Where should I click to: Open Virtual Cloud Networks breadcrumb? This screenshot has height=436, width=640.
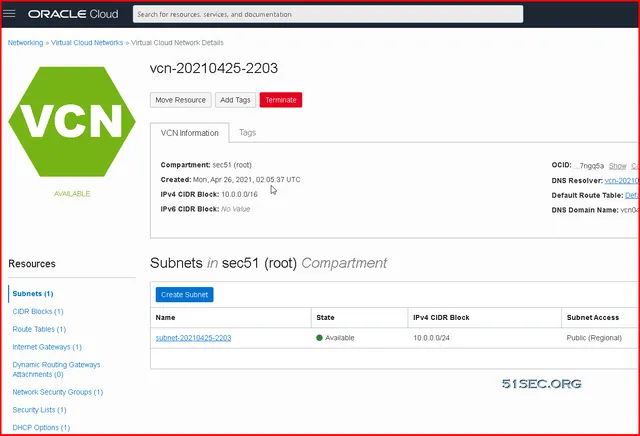[87, 43]
